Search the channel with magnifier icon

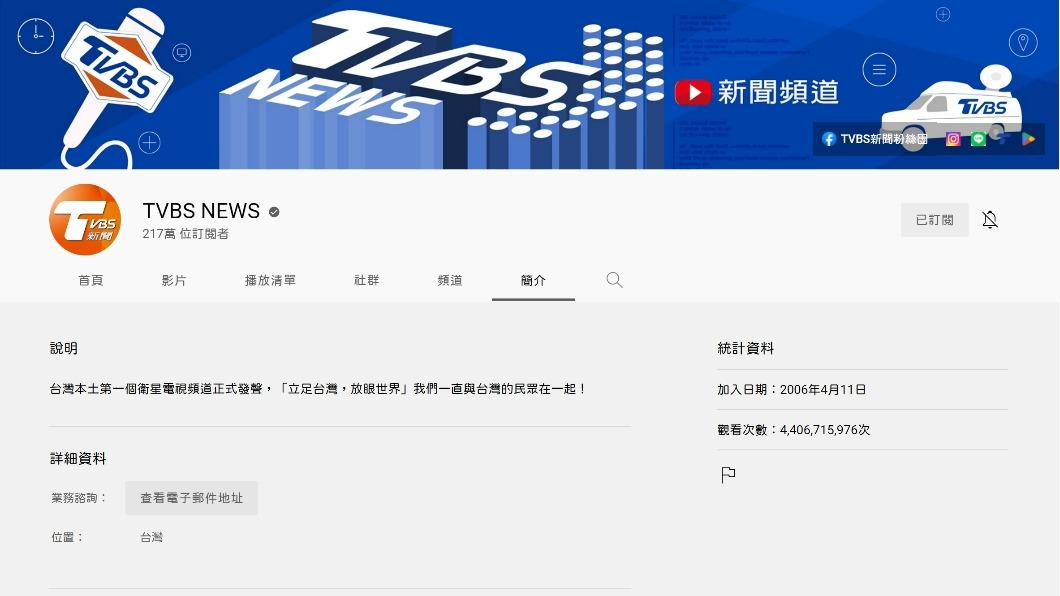point(614,280)
